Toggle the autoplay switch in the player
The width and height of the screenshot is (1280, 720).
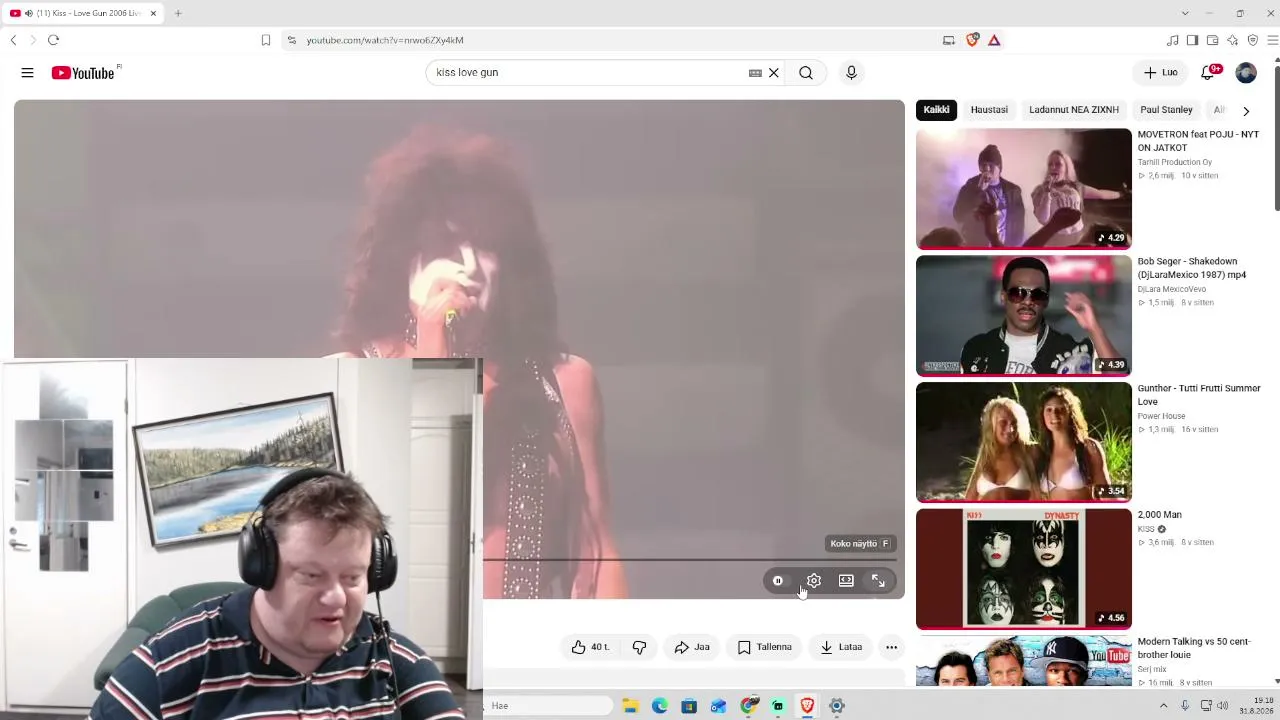778,581
